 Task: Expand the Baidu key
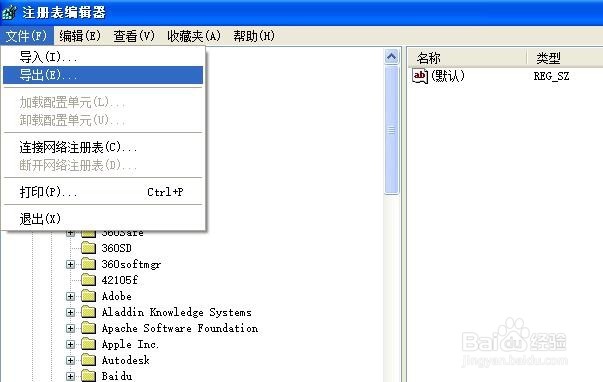[70, 376]
